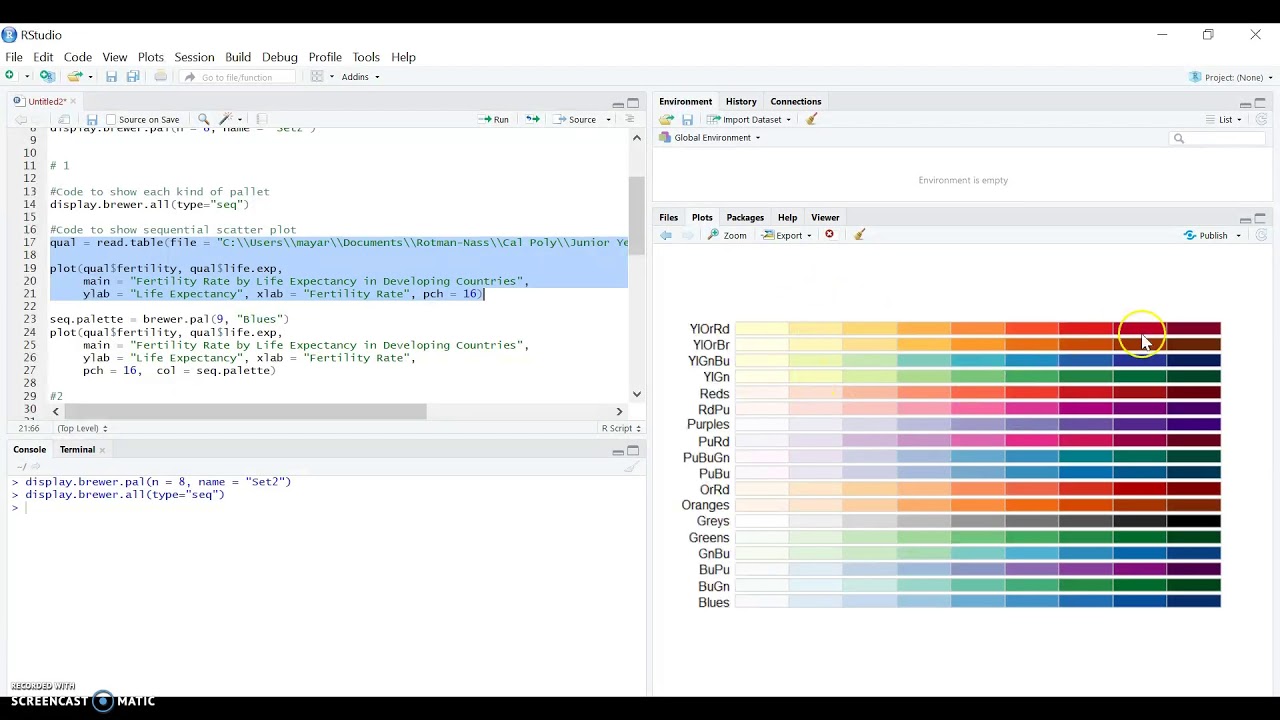Viewport: 1280px width, 720px height.
Task: Click the Environment search field
Action: (x=1217, y=138)
